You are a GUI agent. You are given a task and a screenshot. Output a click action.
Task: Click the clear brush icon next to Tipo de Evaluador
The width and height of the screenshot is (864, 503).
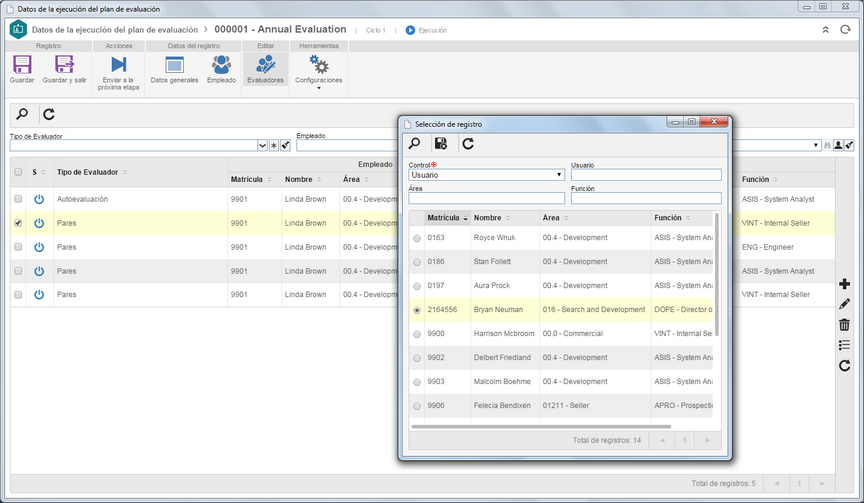click(285, 145)
